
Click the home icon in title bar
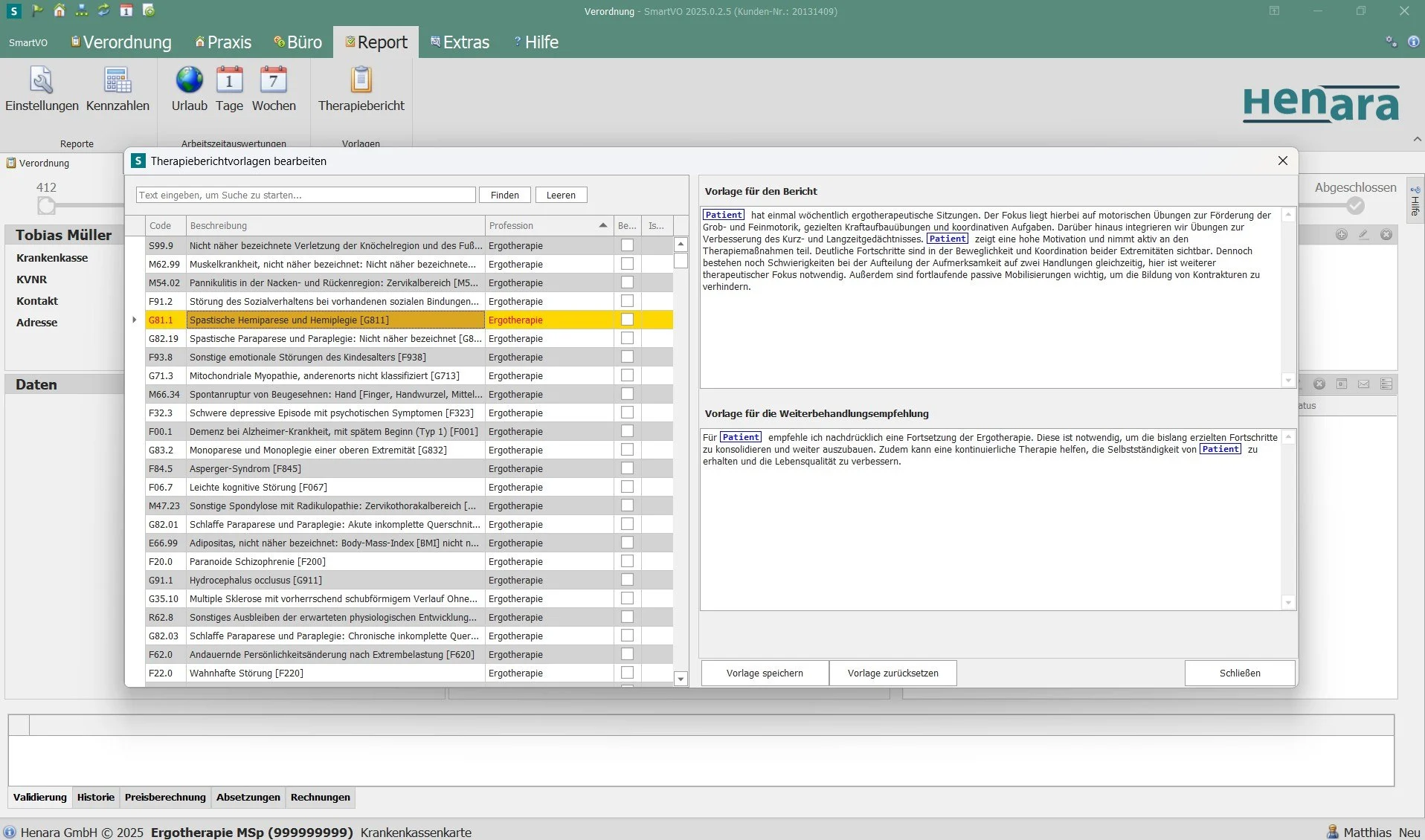click(59, 10)
